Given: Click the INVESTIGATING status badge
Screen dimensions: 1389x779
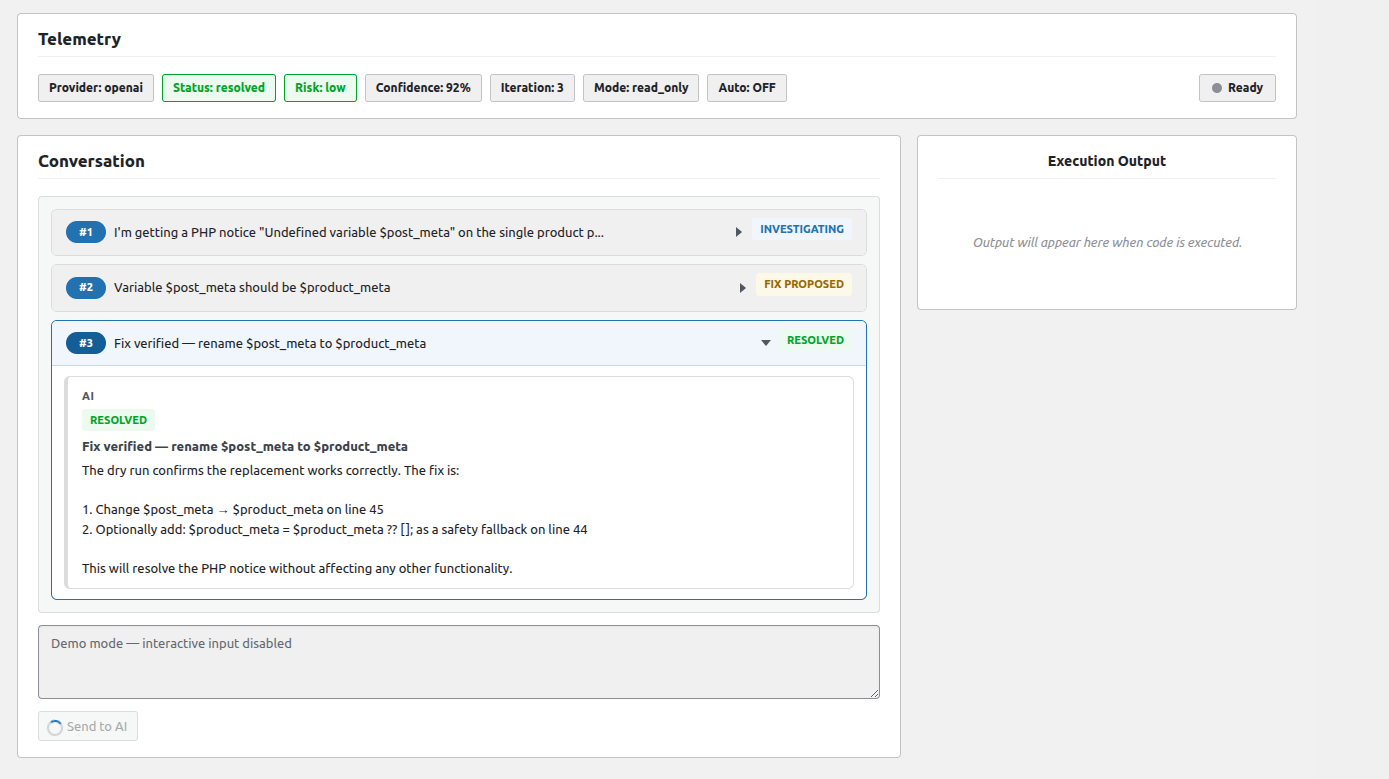Looking at the screenshot, I should 801,229.
